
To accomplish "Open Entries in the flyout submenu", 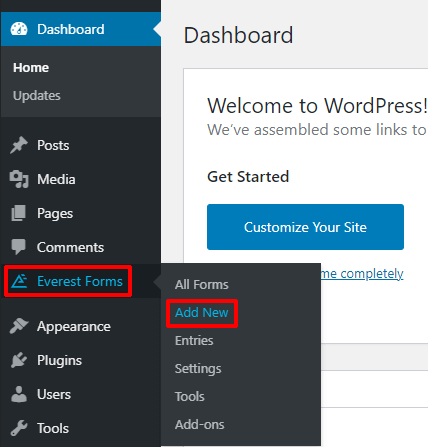I will coord(194,340).
